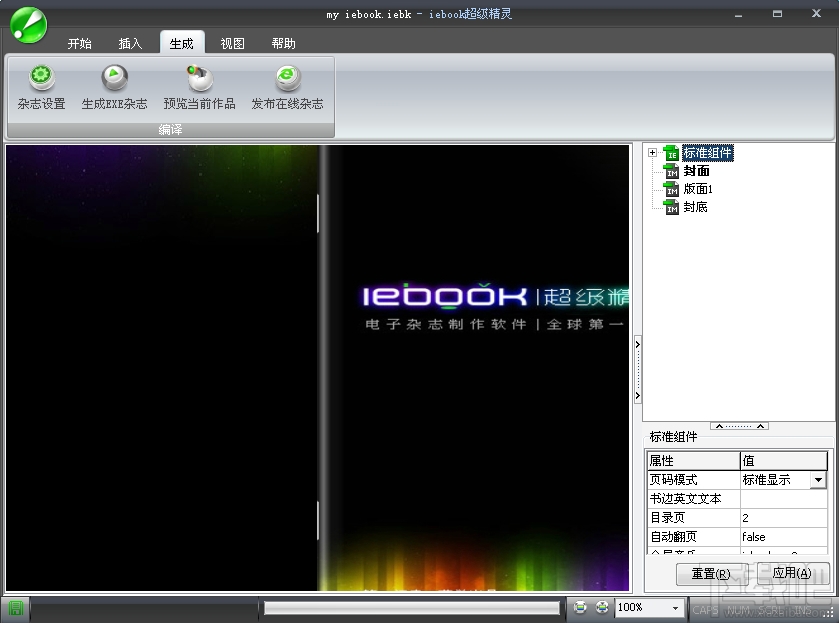This screenshot has height=623, width=839.
Task: Click the 值 column header
Action: click(x=784, y=460)
